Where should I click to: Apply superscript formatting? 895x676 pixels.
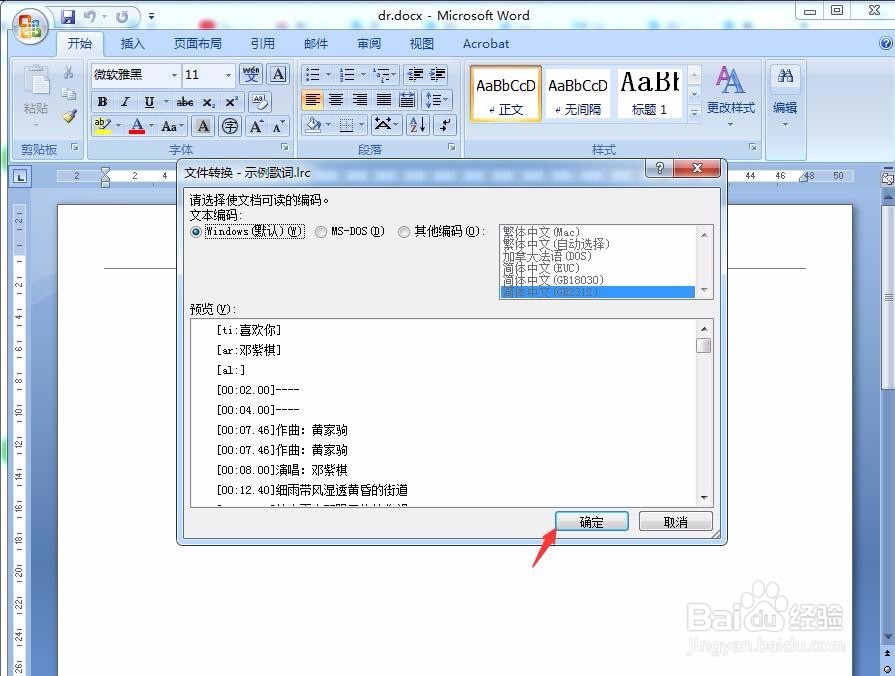pos(231,102)
